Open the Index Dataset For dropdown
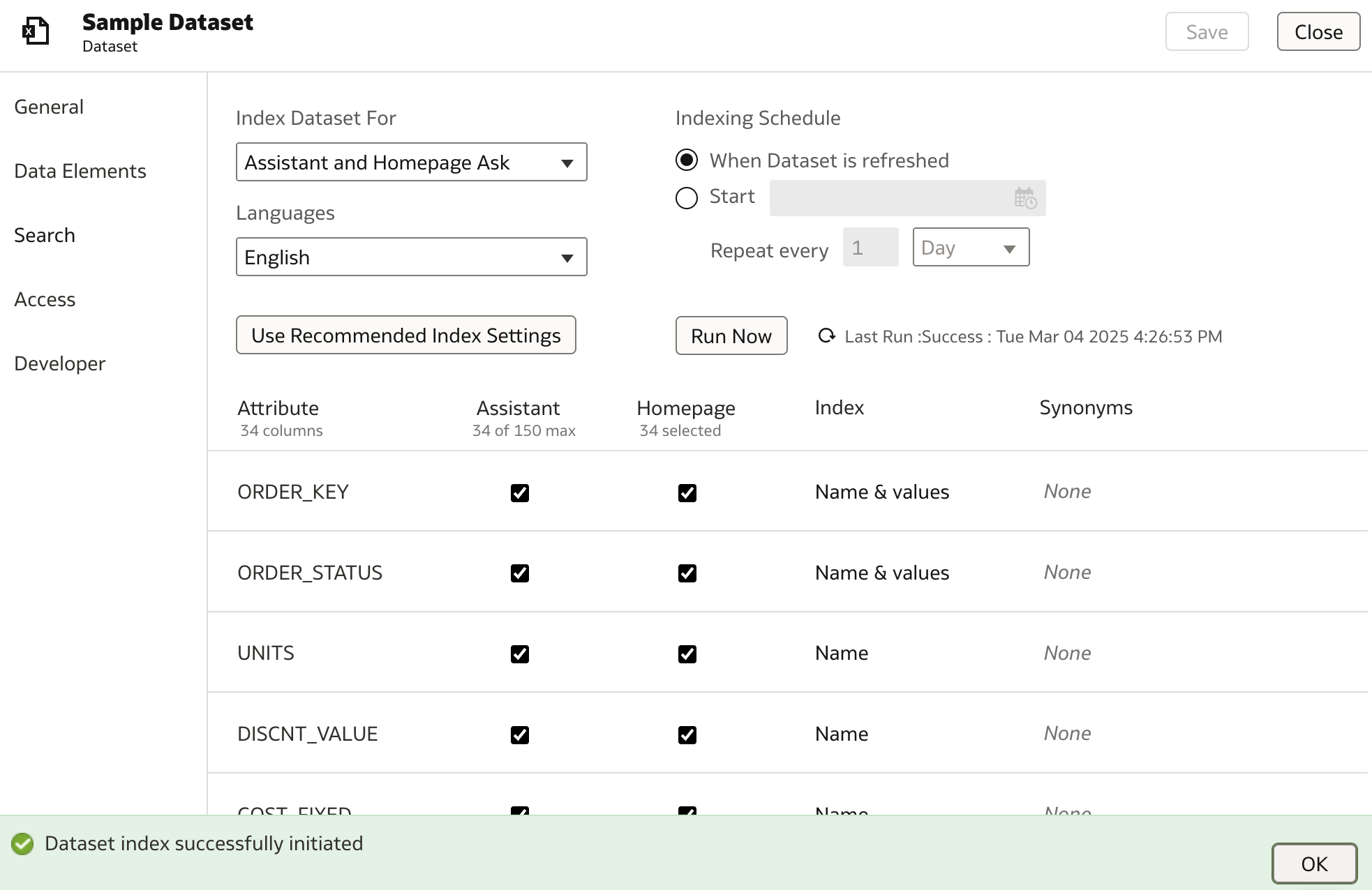The height and width of the screenshot is (890, 1372). pyautogui.click(x=412, y=162)
